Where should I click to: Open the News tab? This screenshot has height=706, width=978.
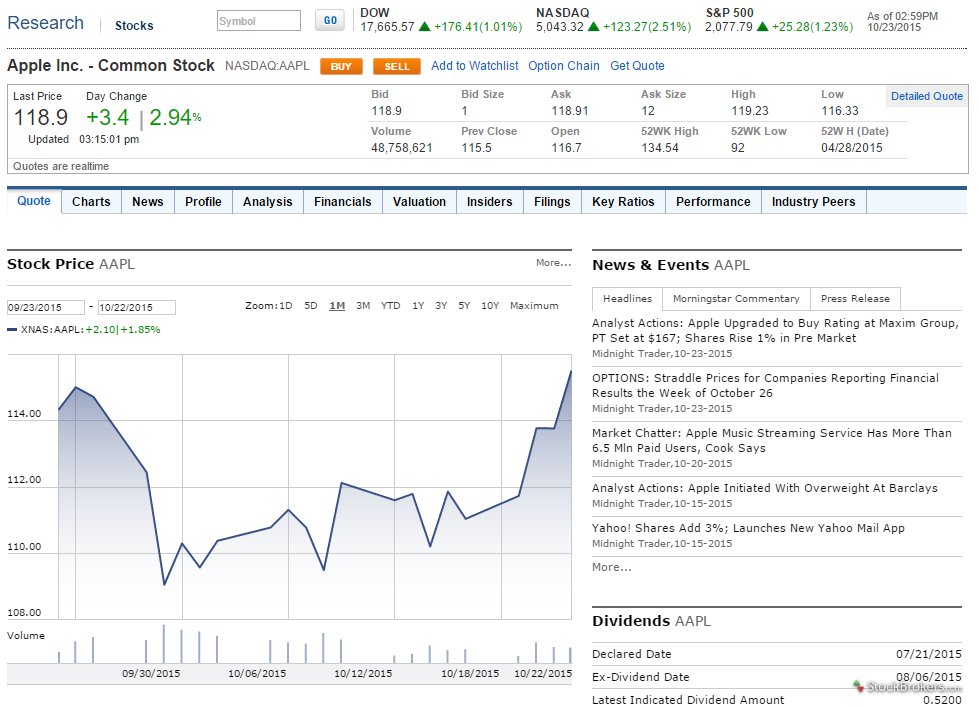(148, 201)
